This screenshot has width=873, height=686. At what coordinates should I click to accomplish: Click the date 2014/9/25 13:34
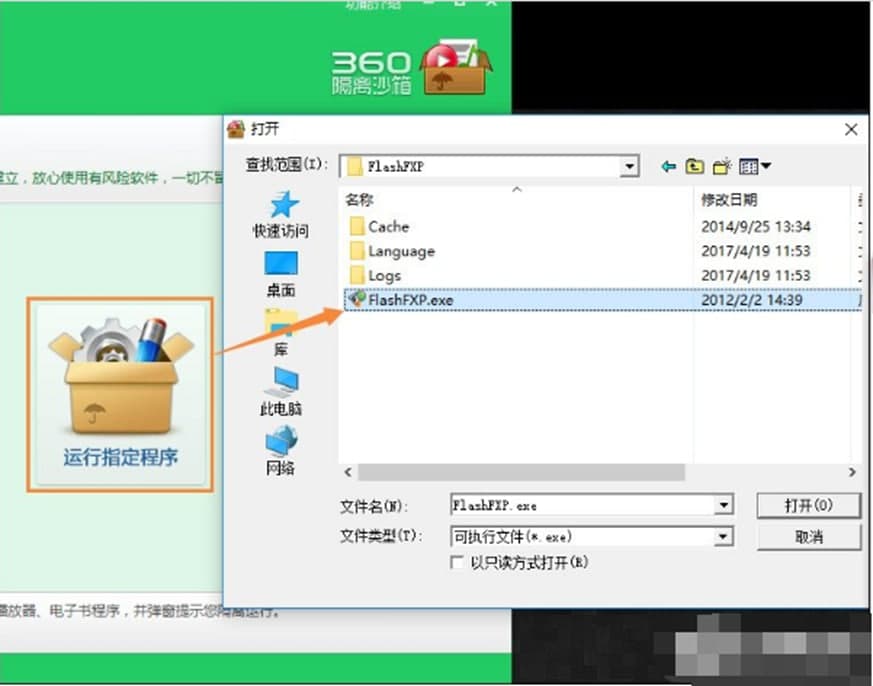click(756, 227)
